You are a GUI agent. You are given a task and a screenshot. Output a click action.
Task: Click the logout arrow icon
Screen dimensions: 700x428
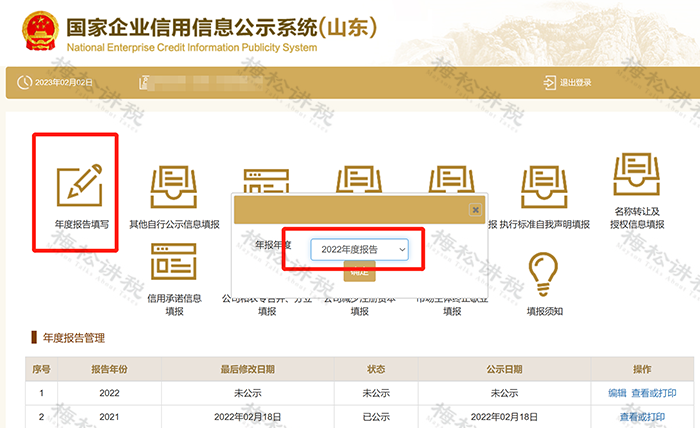(x=550, y=82)
